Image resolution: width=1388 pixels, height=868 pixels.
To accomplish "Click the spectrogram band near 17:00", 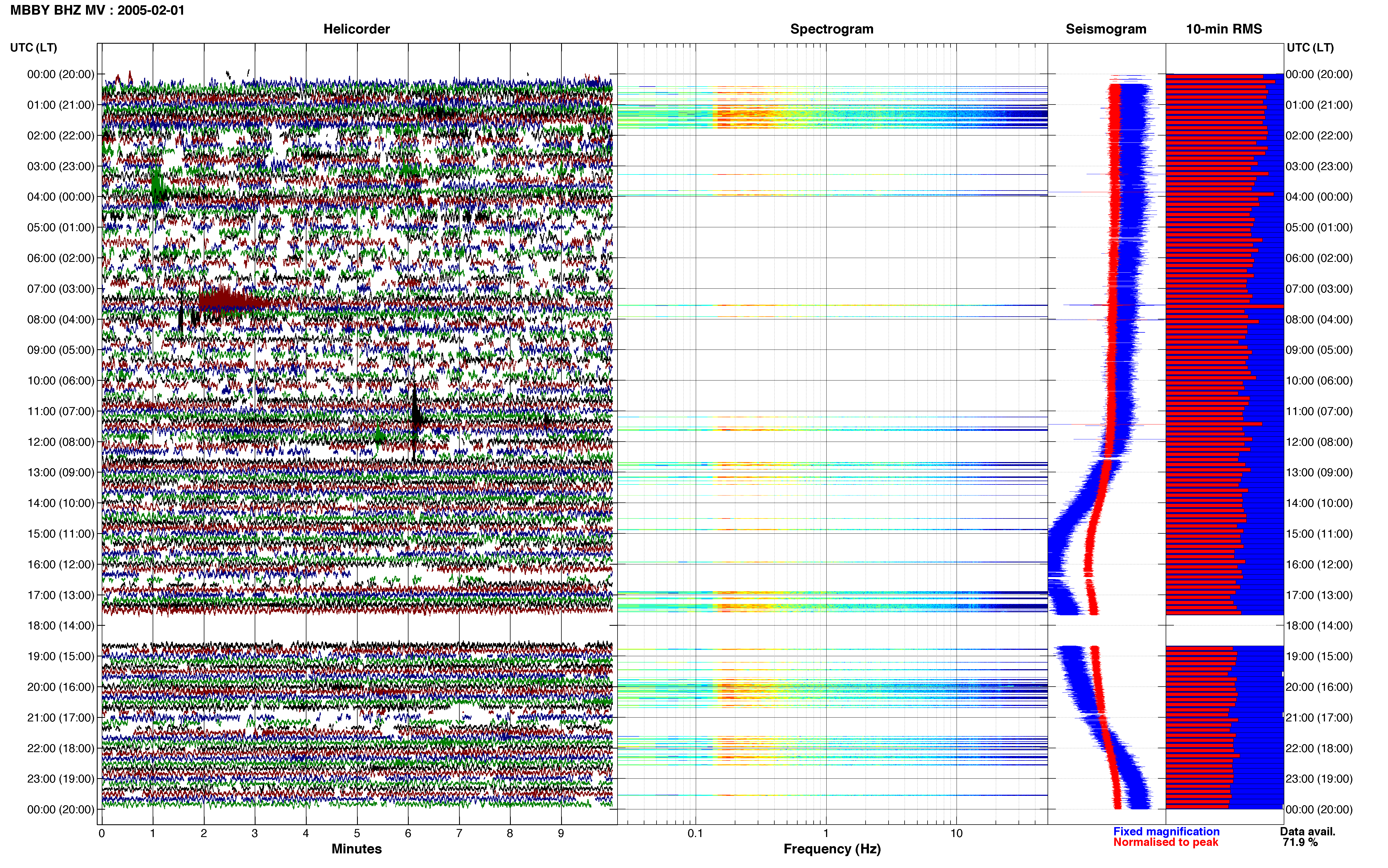I will 832,602.
